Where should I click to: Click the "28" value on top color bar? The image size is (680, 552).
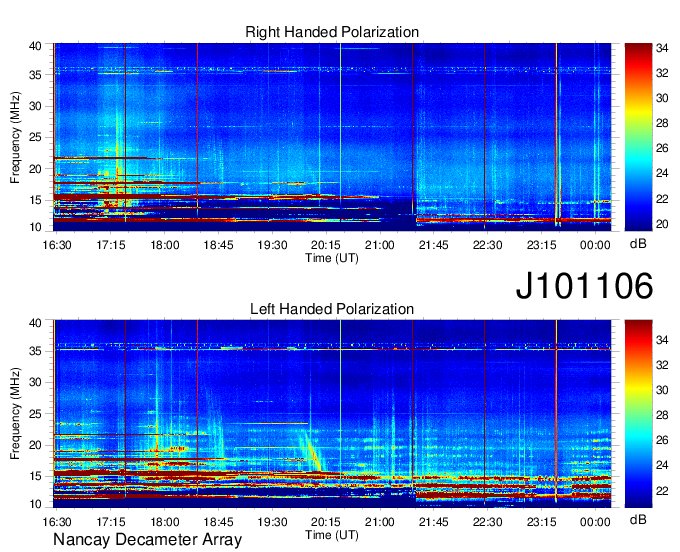click(x=662, y=124)
